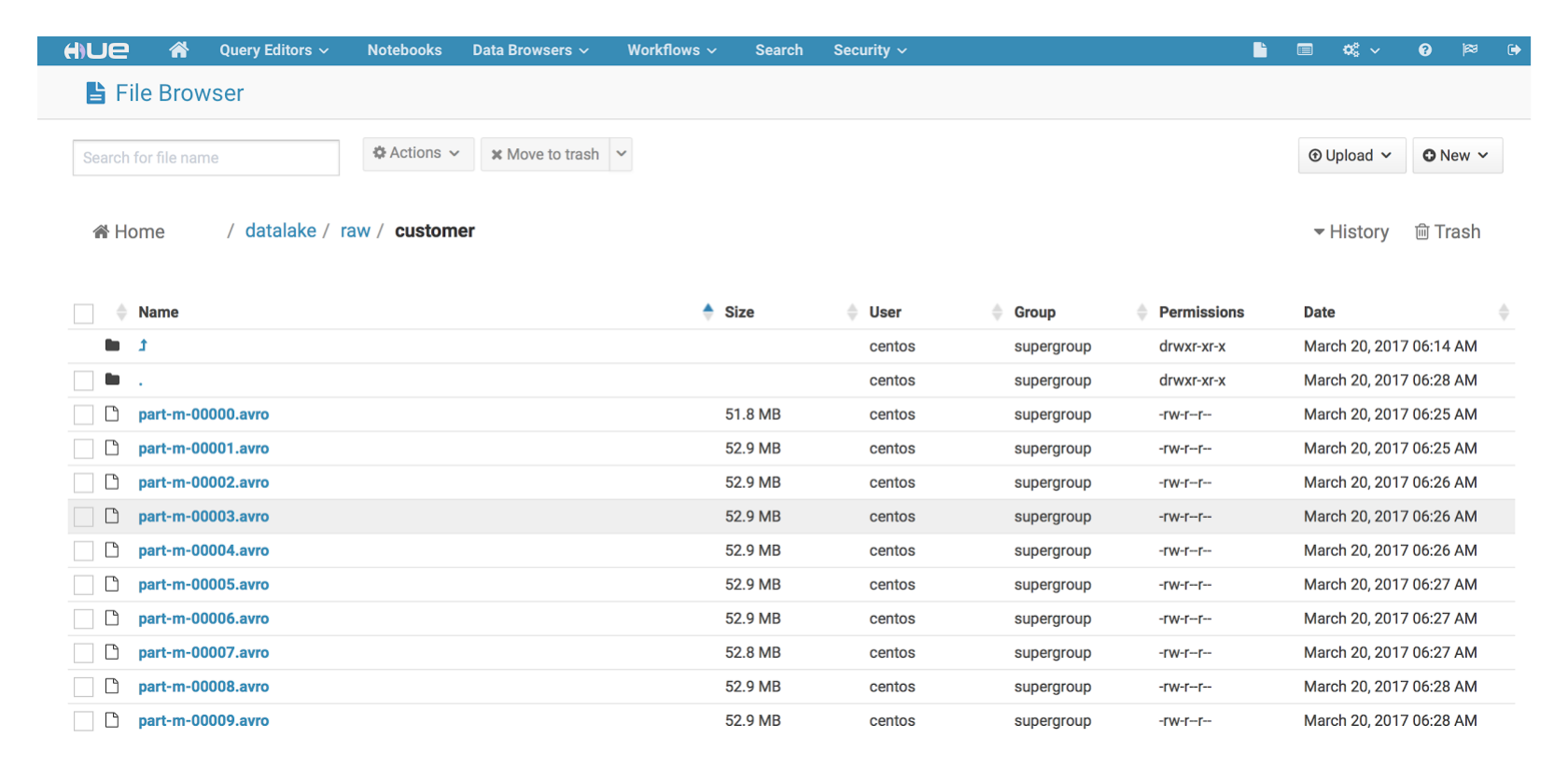Click the sign out arrow icon
Image resolution: width=1568 pixels, height=779 pixels.
click(x=1514, y=50)
